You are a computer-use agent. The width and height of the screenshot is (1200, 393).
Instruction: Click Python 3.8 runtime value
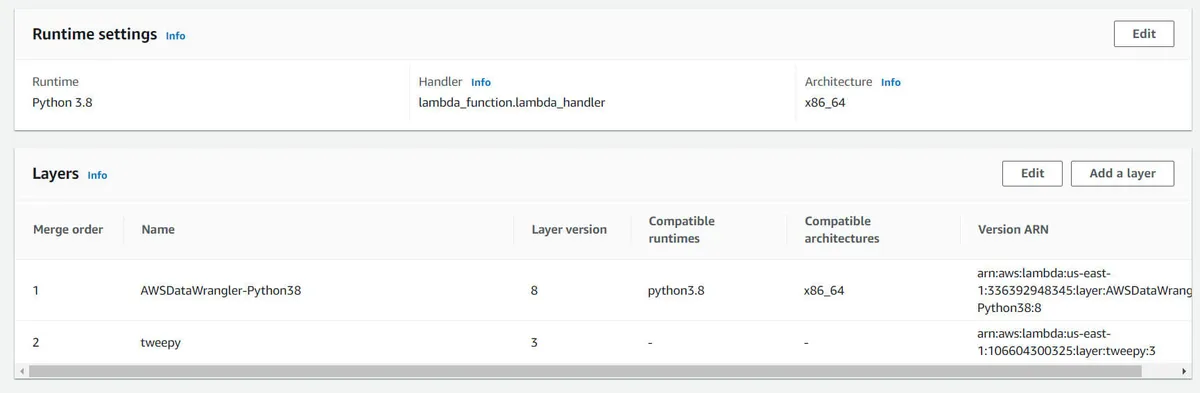[x=62, y=102]
